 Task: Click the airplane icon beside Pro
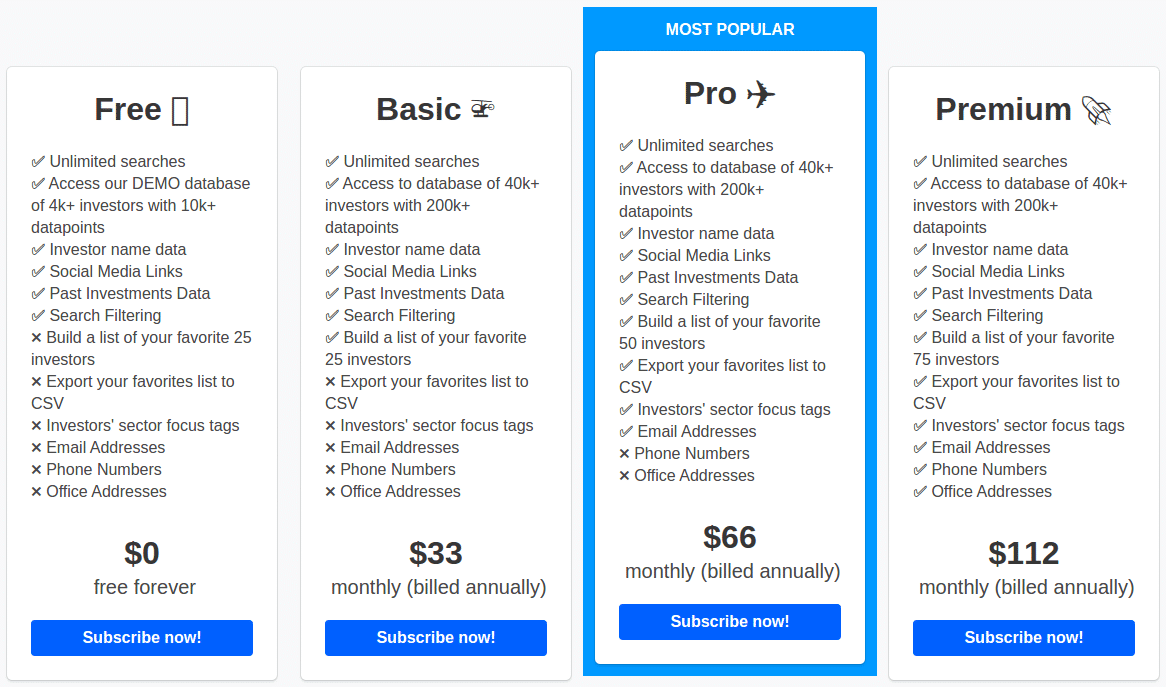click(x=760, y=94)
